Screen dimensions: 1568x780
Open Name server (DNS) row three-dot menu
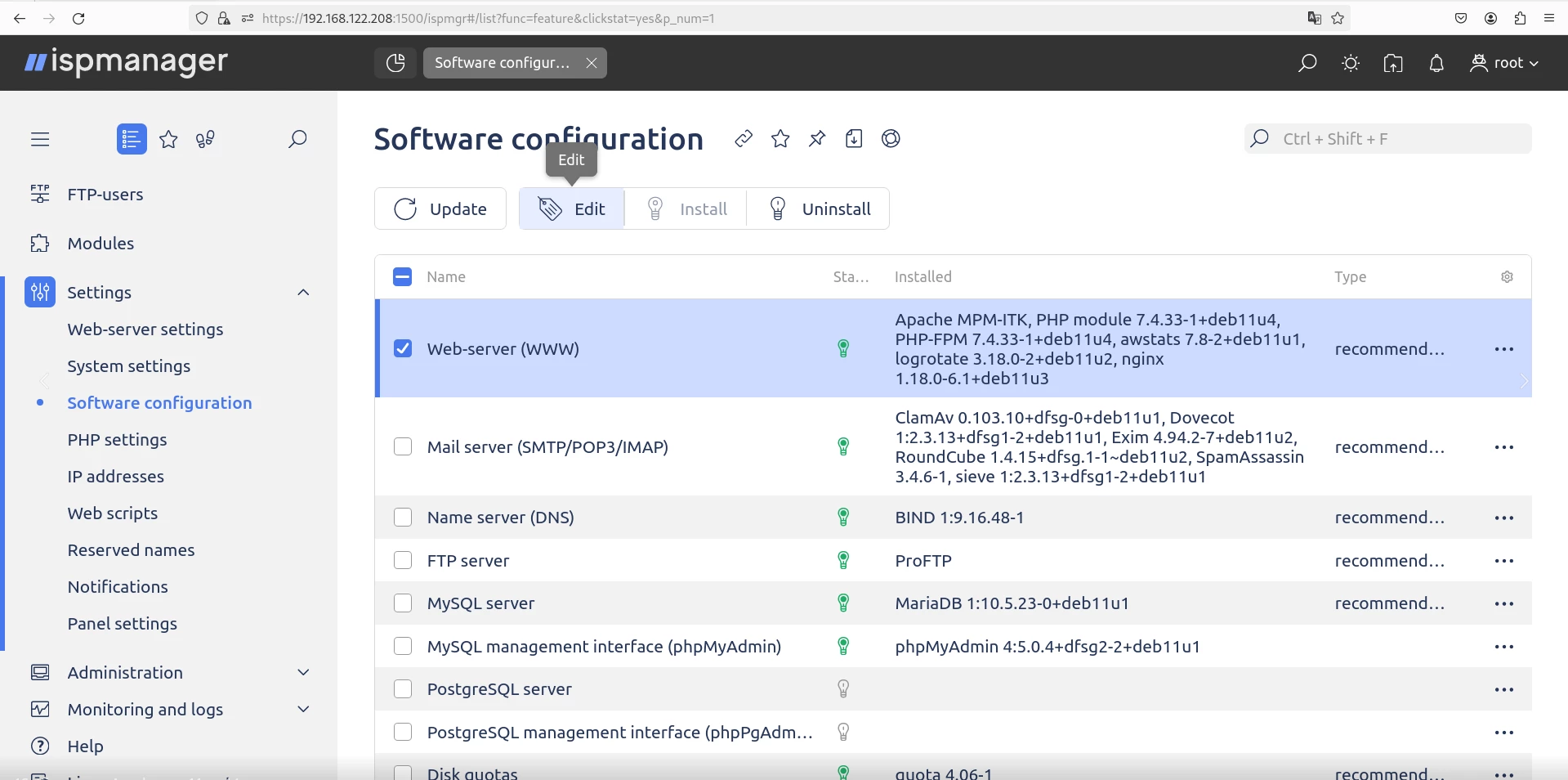pyautogui.click(x=1504, y=518)
